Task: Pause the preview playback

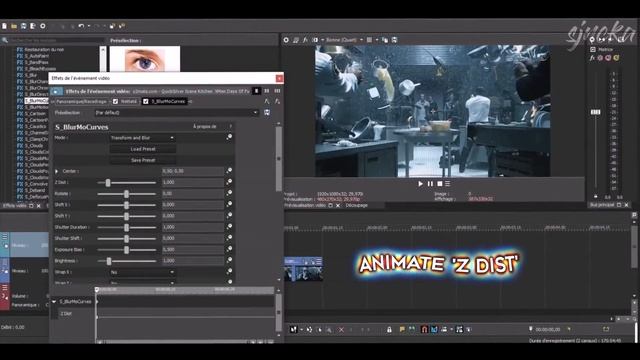Action: click(x=430, y=184)
